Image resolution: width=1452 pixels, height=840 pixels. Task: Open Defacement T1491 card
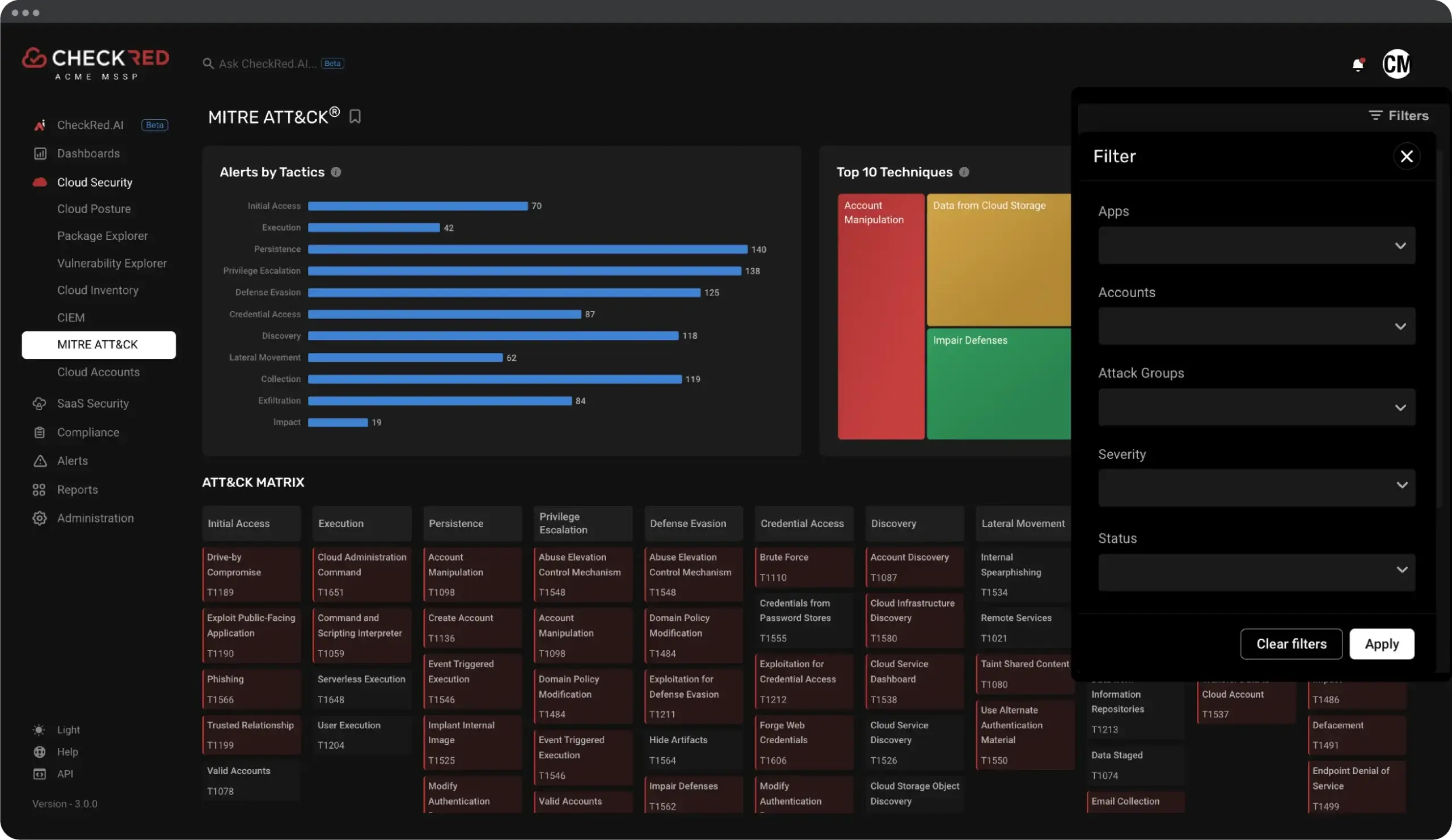[x=1357, y=735]
